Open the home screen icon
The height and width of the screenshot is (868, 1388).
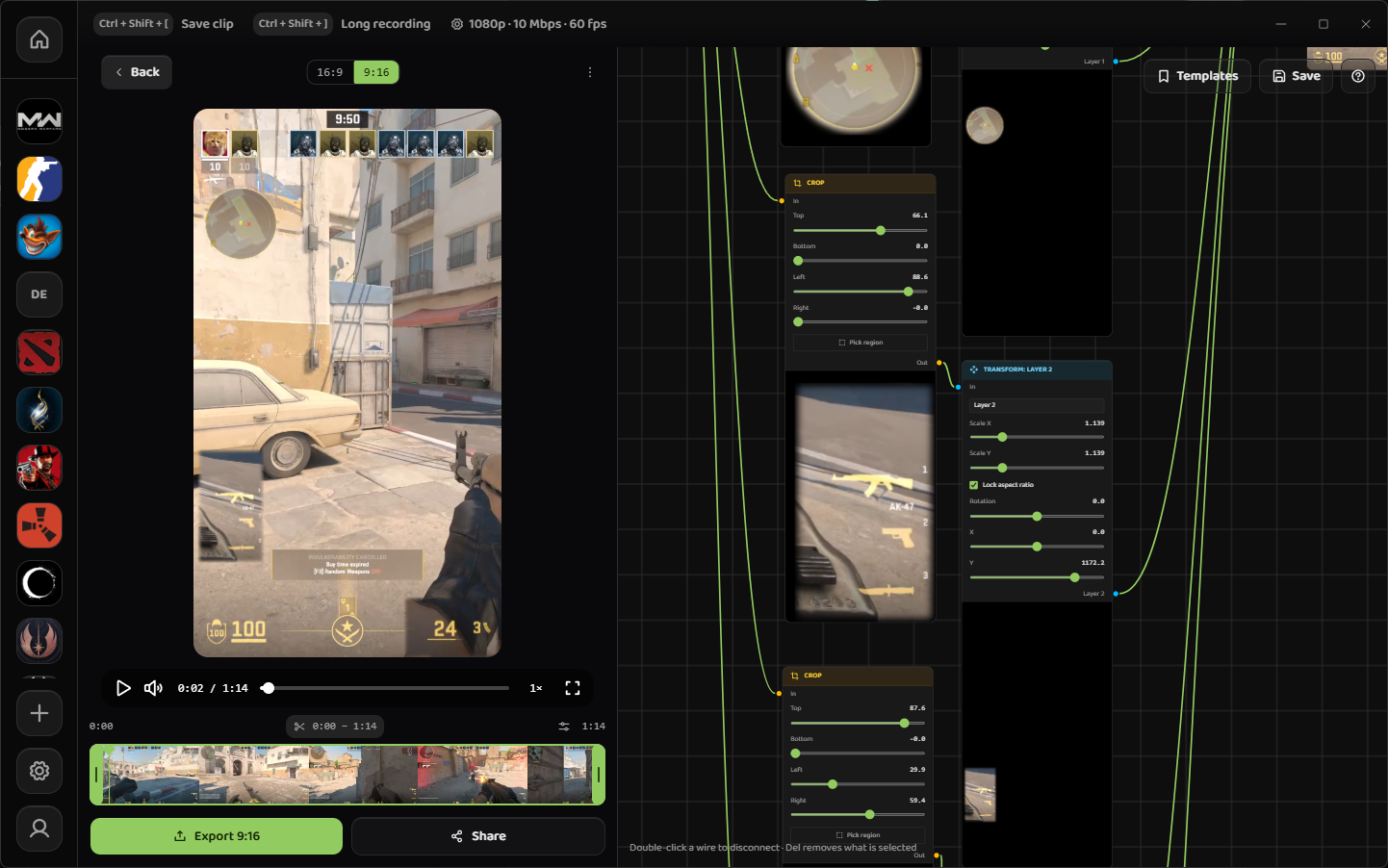click(x=39, y=39)
